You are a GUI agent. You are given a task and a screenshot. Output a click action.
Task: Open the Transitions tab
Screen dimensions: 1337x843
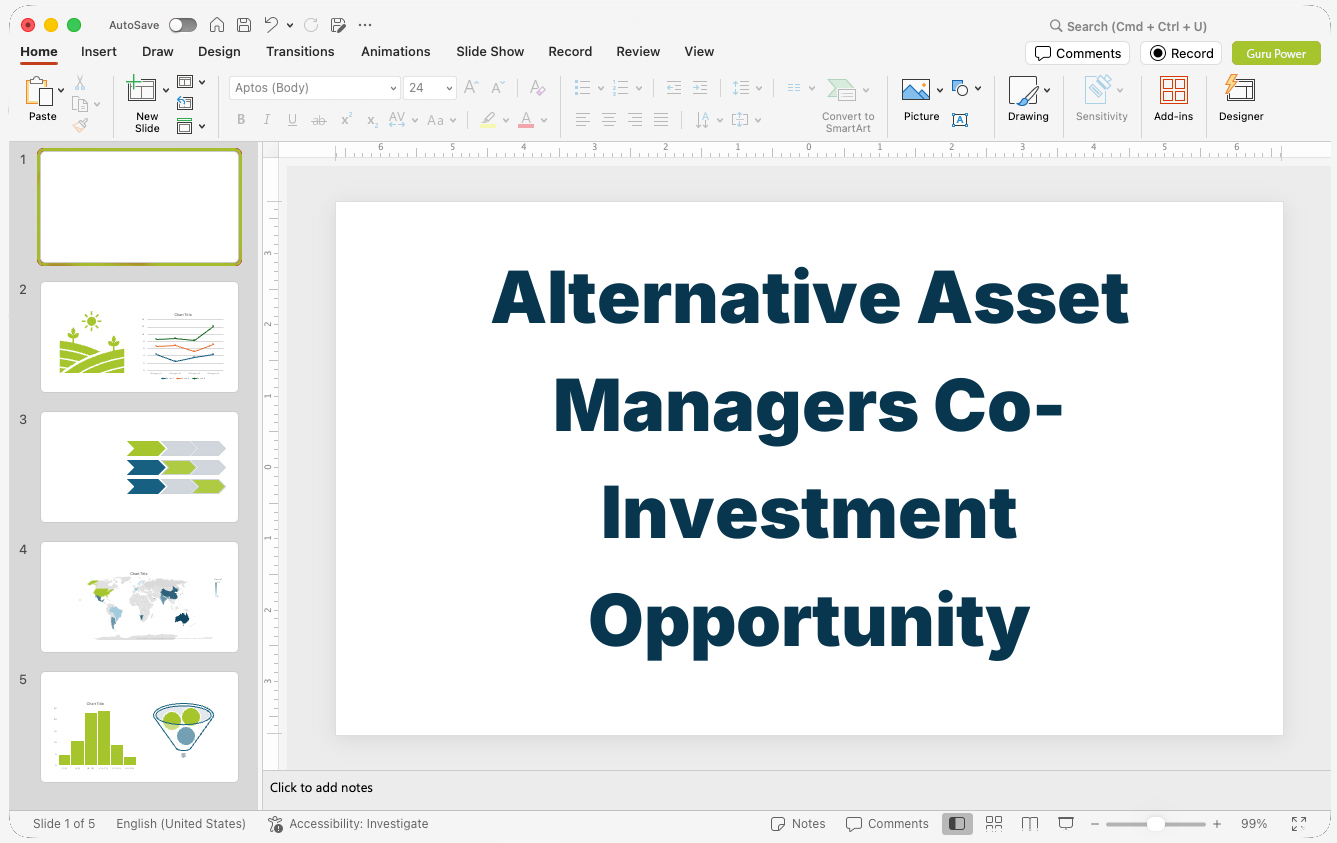click(x=300, y=51)
